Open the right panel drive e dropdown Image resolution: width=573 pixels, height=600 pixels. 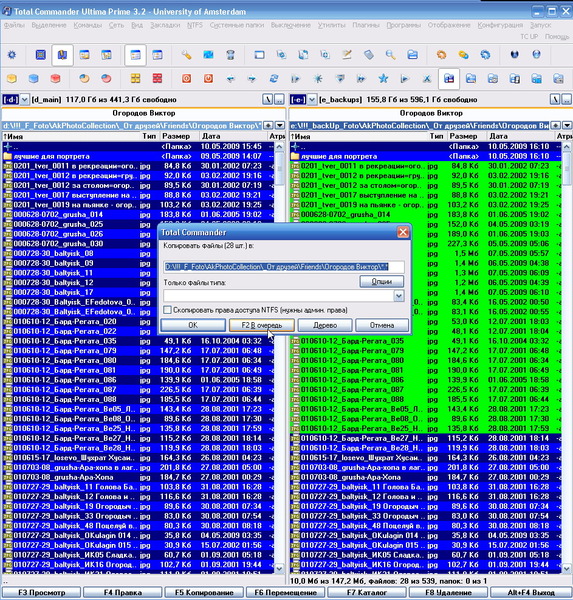tap(312, 100)
